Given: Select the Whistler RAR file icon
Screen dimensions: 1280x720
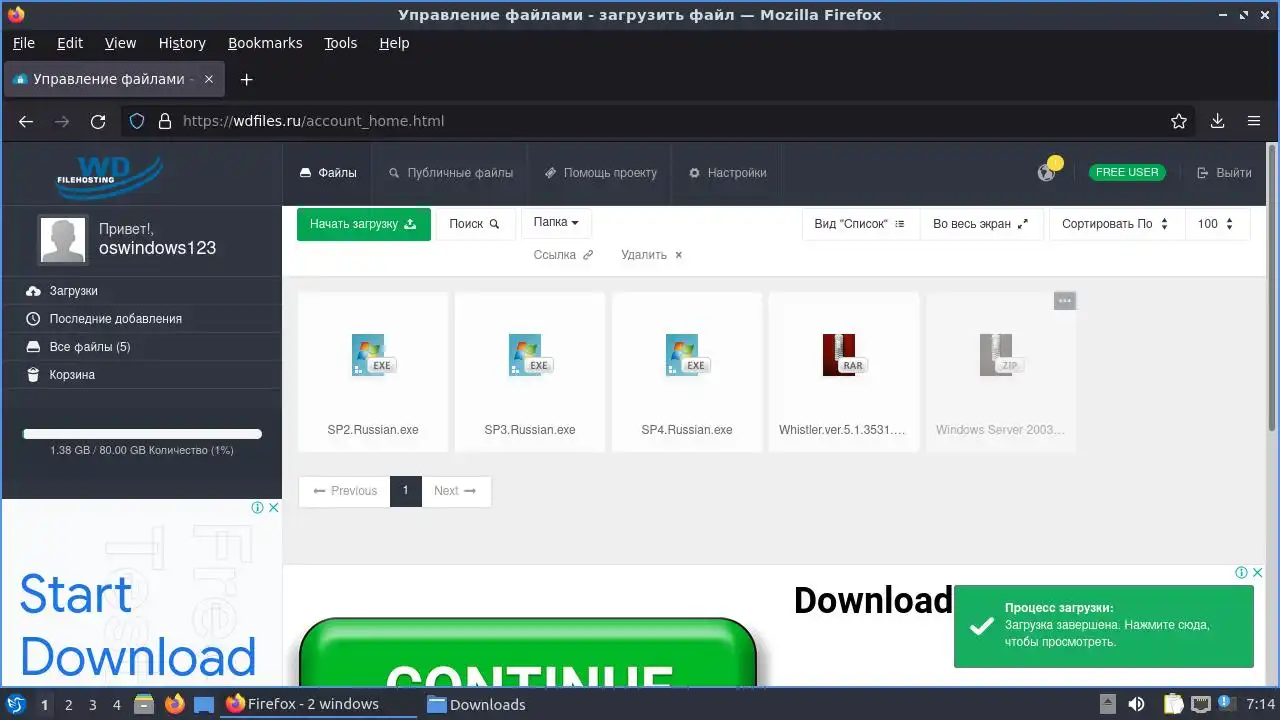Looking at the screenshot, I should (843, 355).
